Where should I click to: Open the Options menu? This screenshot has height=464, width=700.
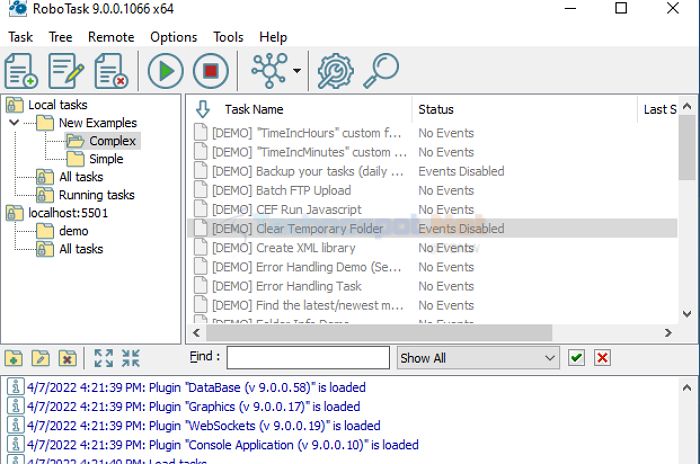click(174, 37)
